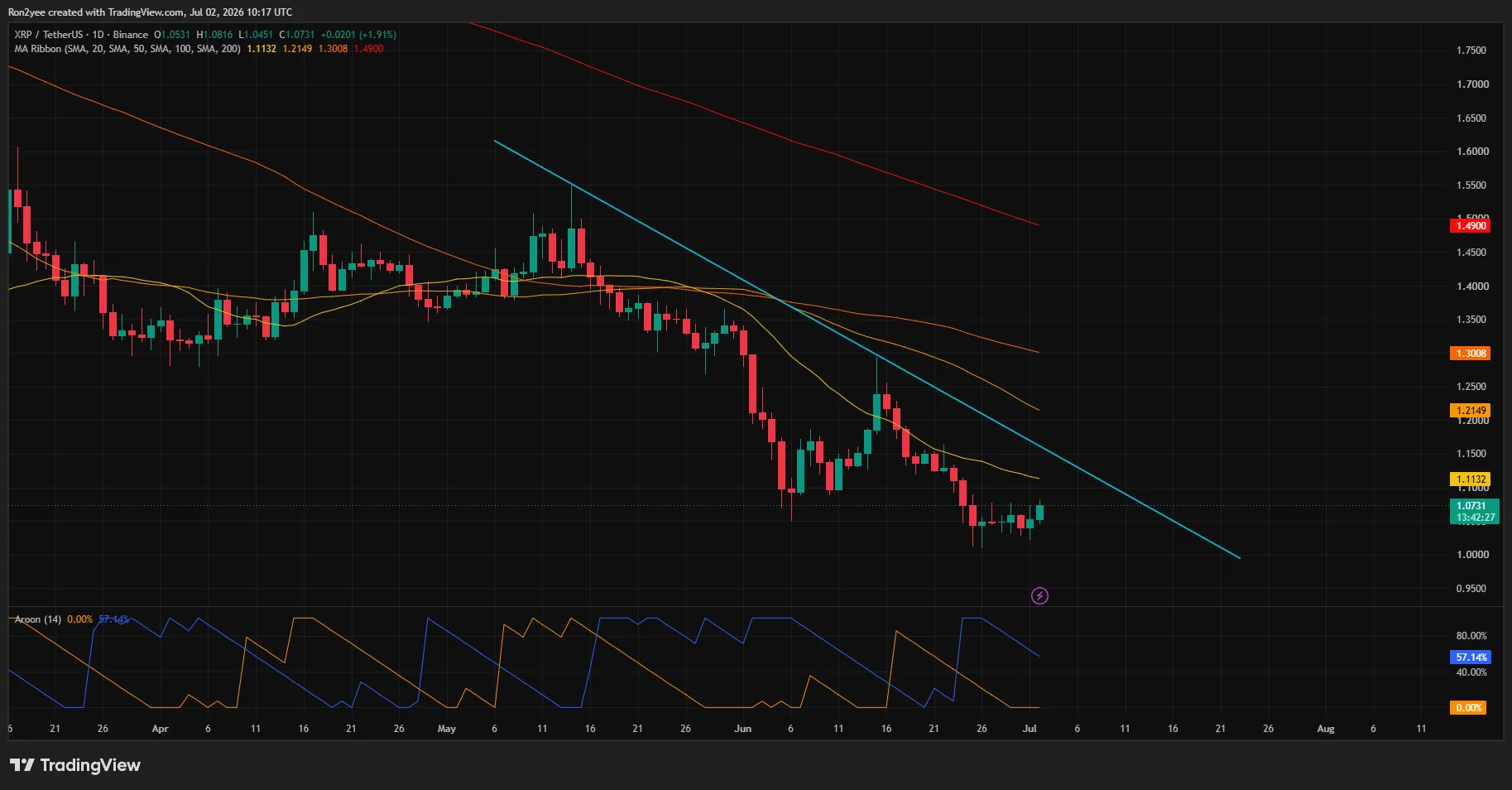Select the XRP / TetherUS symbol legend

[x=81, y=35]
